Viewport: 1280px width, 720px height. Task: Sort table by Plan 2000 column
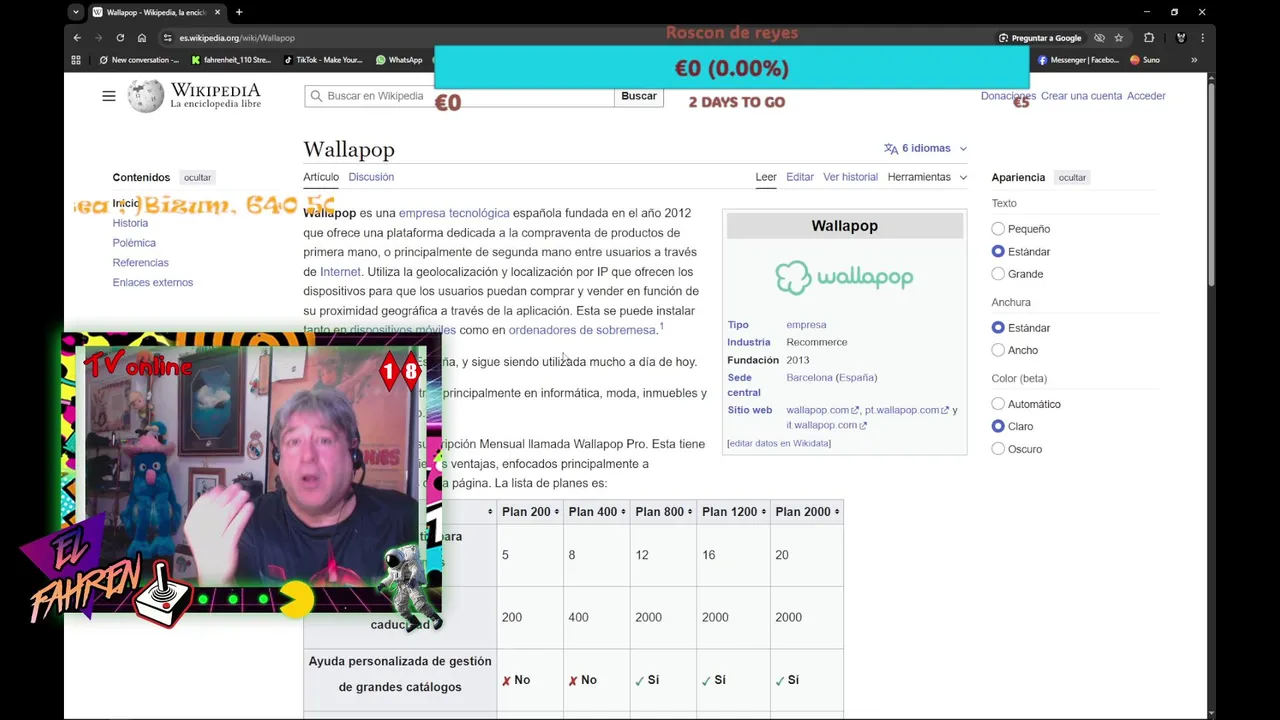(806, 512)
